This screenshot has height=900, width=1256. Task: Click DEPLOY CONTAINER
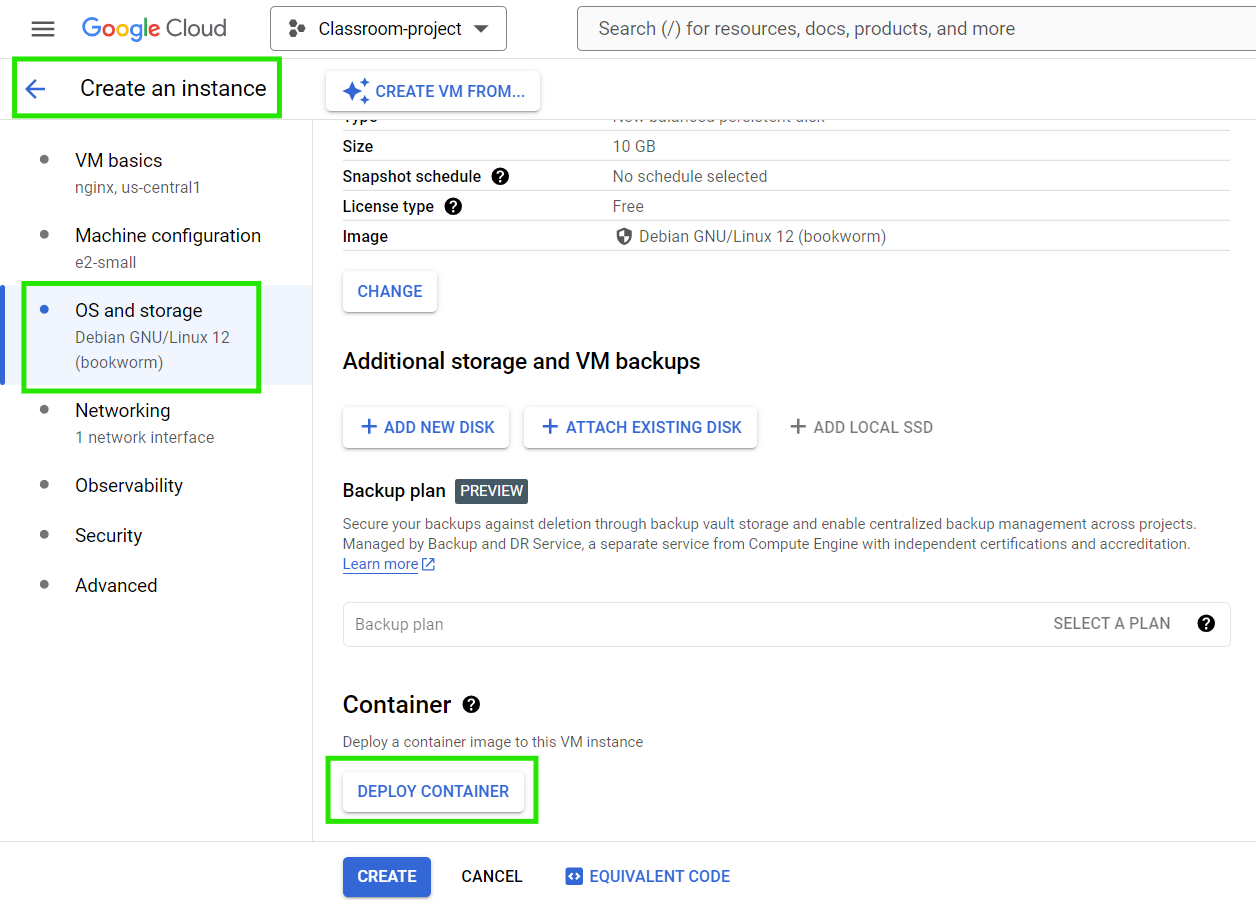(433, 790)
